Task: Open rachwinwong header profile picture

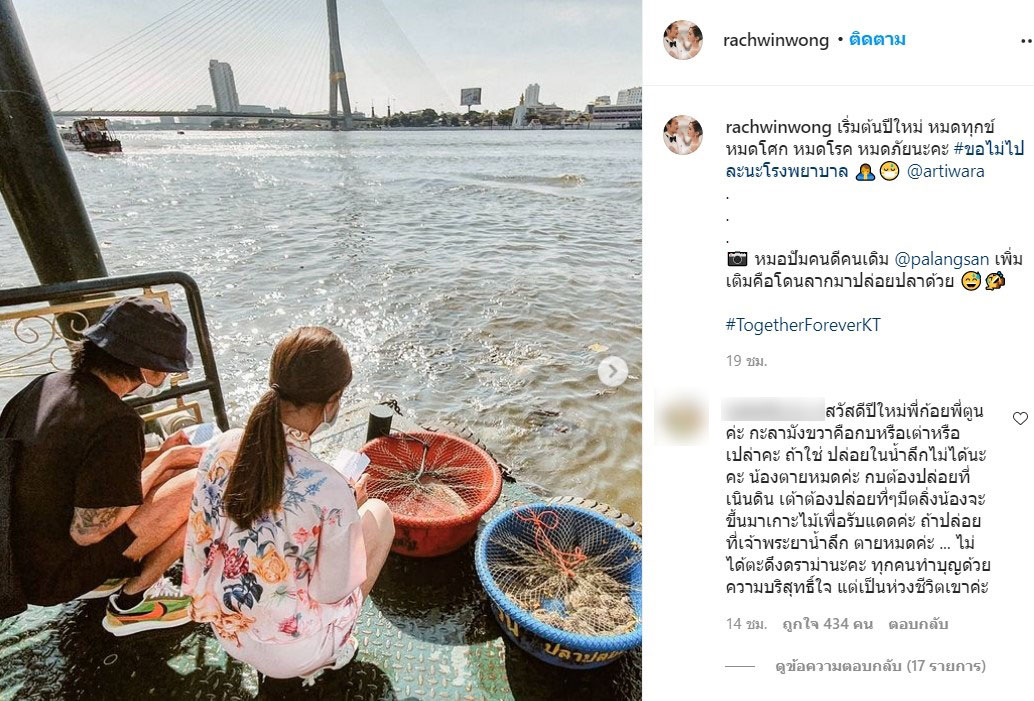Action: 683,40
